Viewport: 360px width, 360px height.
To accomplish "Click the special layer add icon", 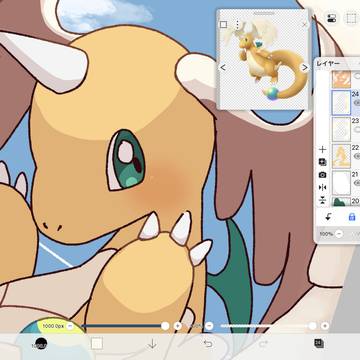I will (322, 162).
